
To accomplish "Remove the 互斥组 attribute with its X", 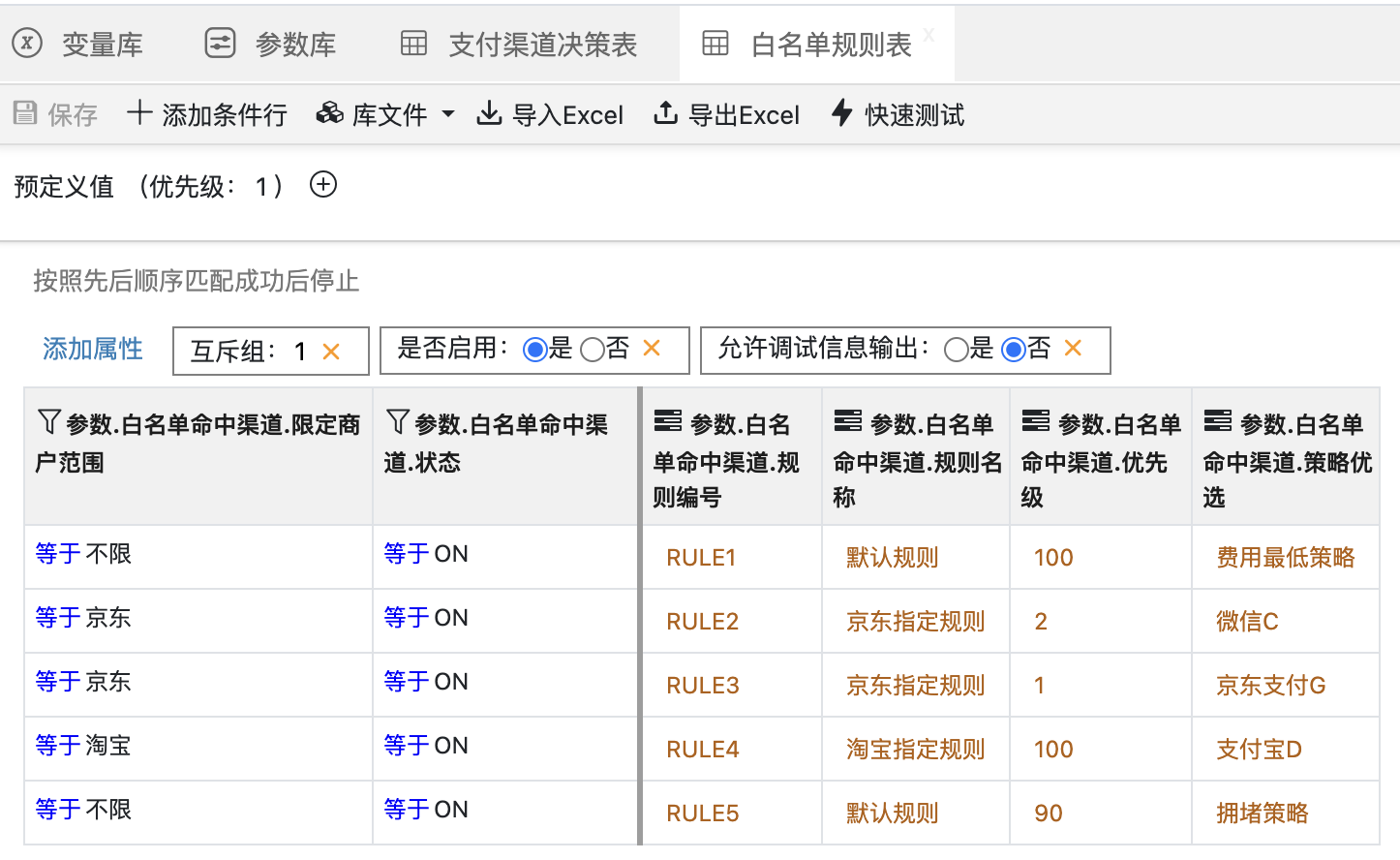I will (331, 352).
